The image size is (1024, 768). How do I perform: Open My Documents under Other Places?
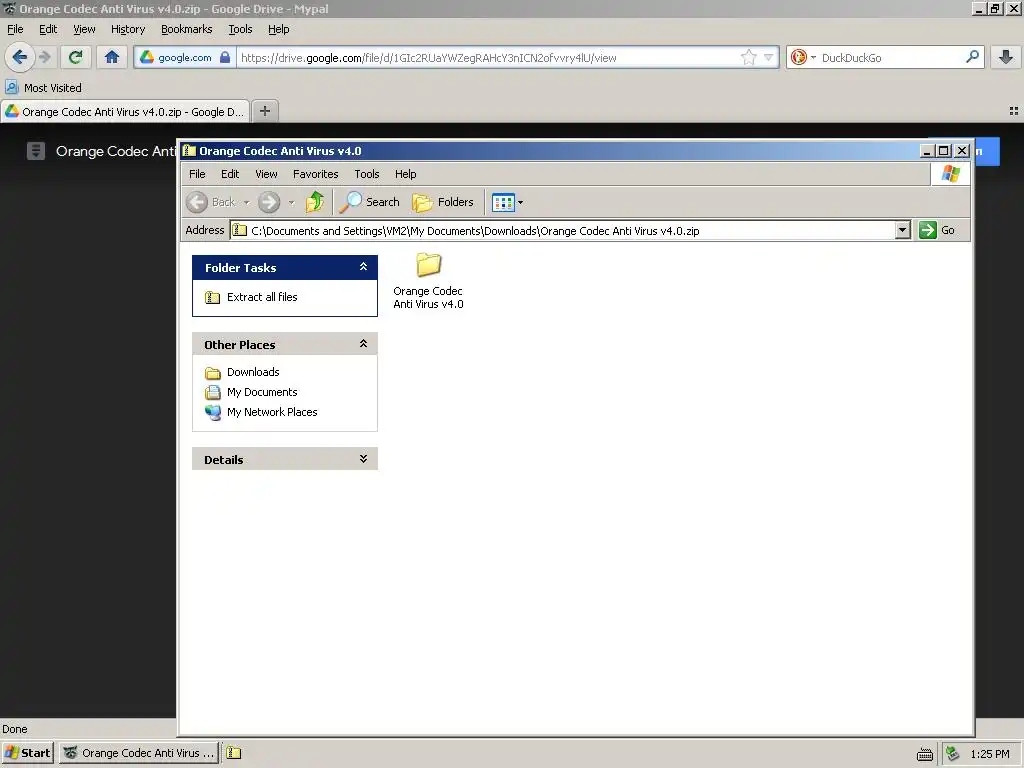tap(251, 392)
